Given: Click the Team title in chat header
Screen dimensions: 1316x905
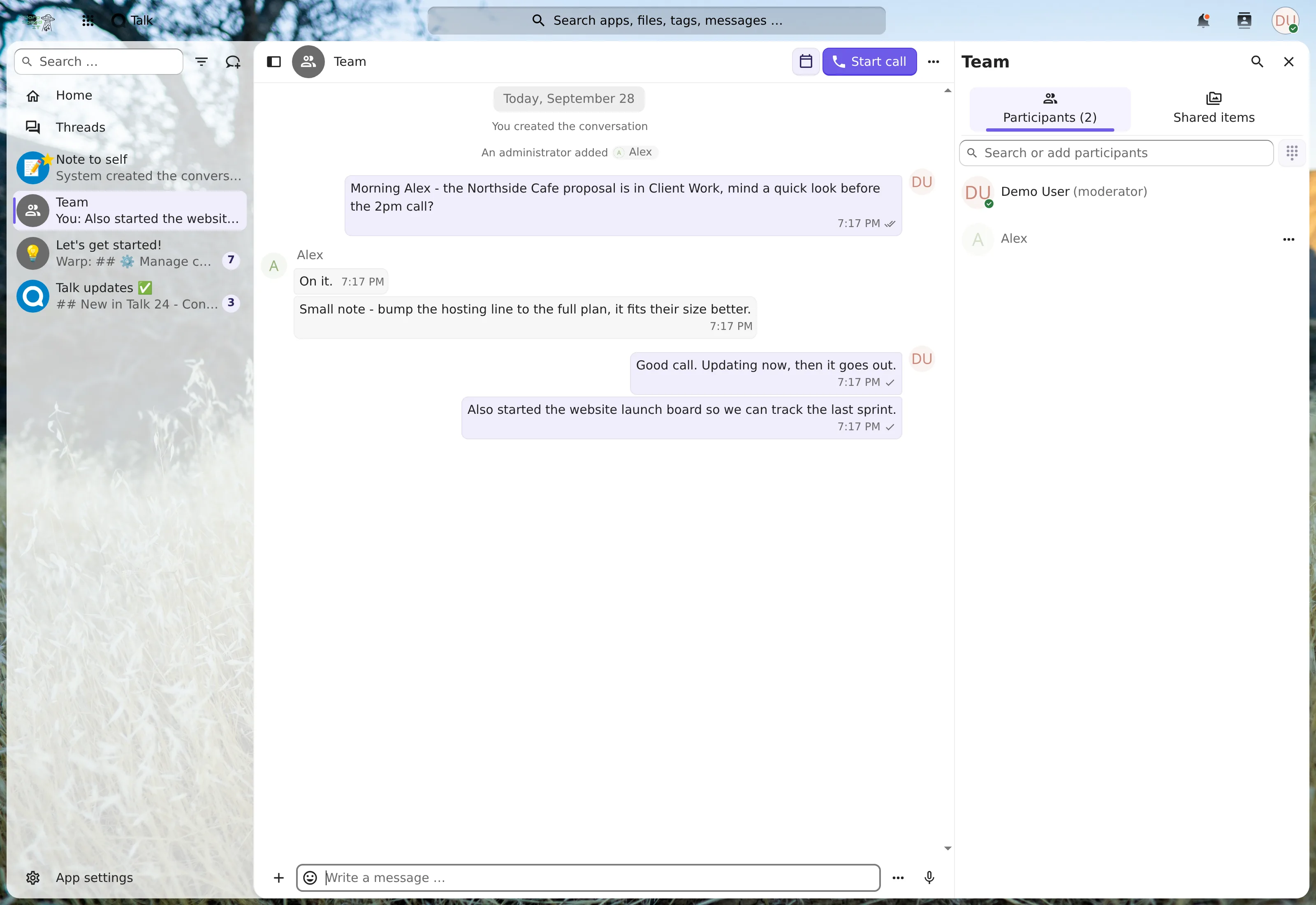Looking at the screenshot, I should [x=350, y=62].
